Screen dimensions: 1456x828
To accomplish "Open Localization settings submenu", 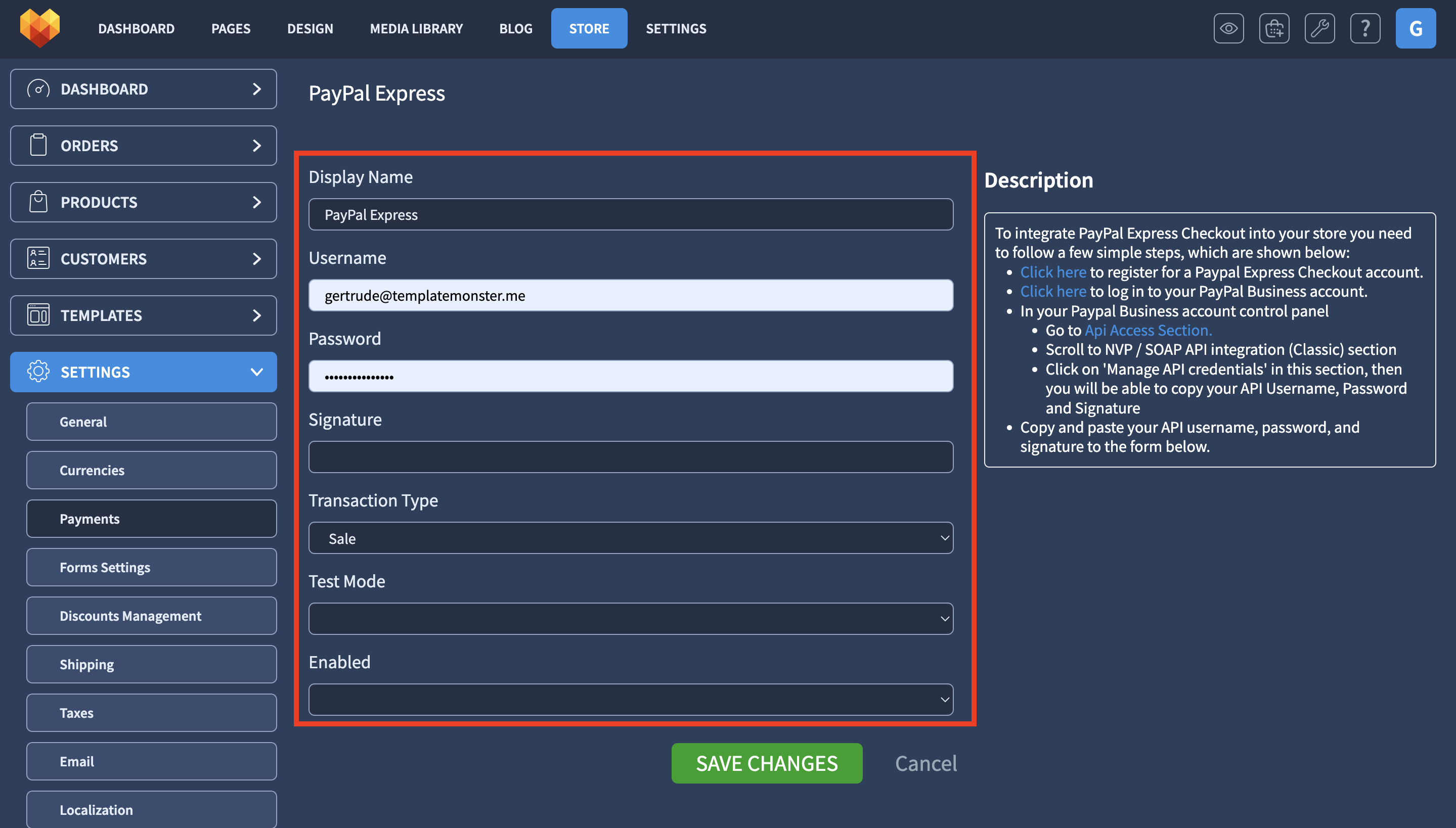I will (151, 809).
